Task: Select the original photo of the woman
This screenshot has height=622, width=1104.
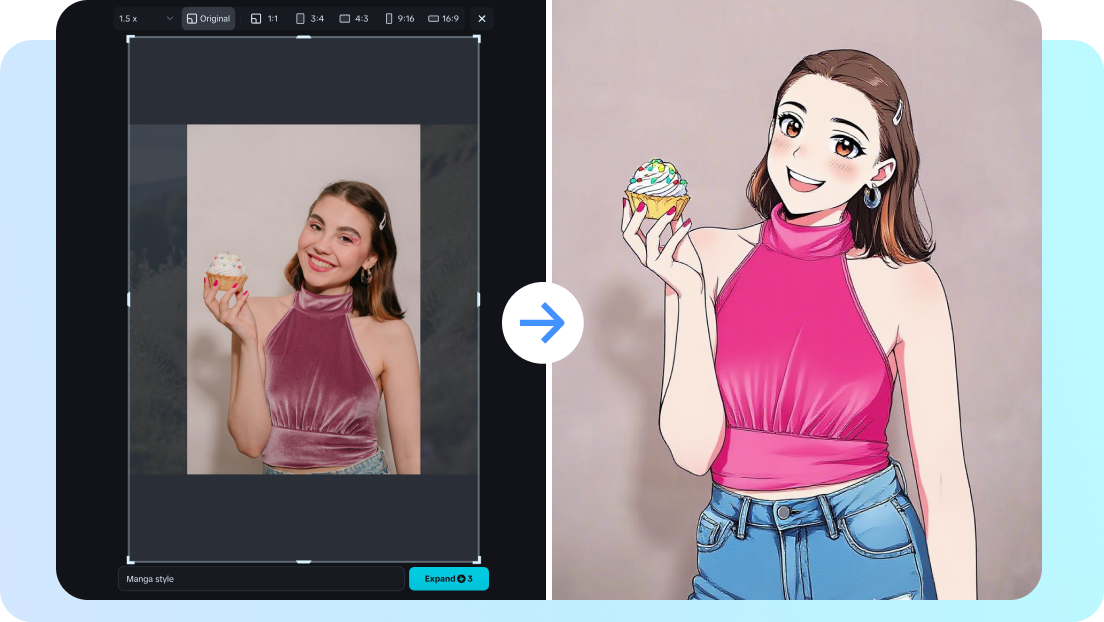Action: (303, 299)
